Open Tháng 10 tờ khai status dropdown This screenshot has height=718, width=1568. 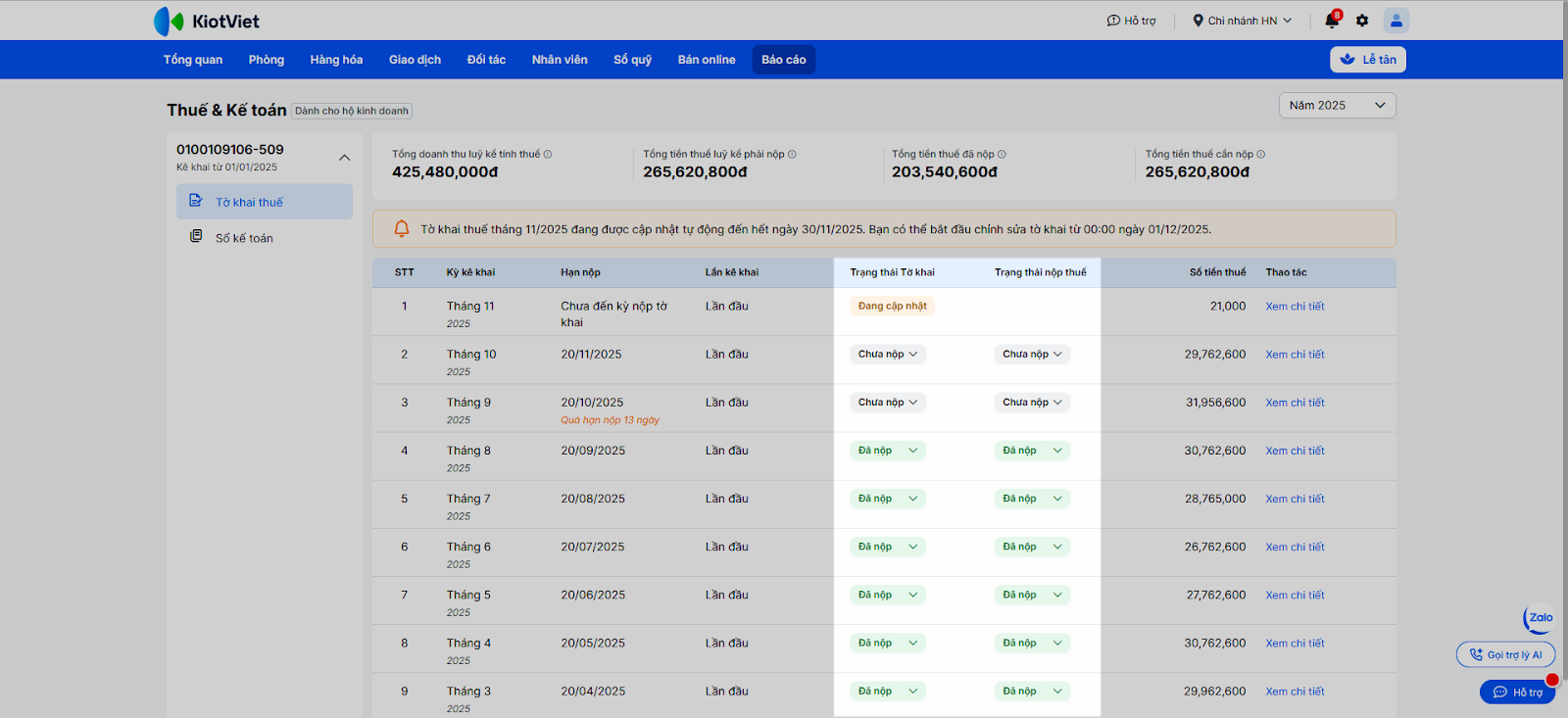click(887, 355)
